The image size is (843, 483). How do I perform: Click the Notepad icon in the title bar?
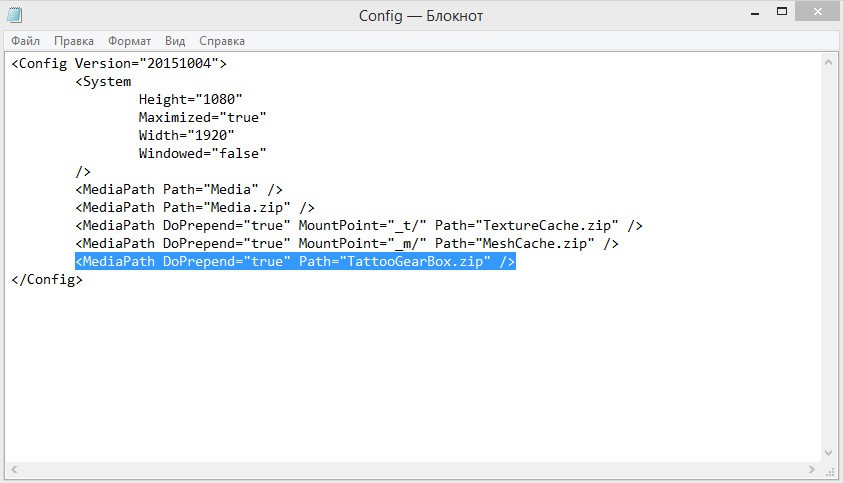pos(15,15)
